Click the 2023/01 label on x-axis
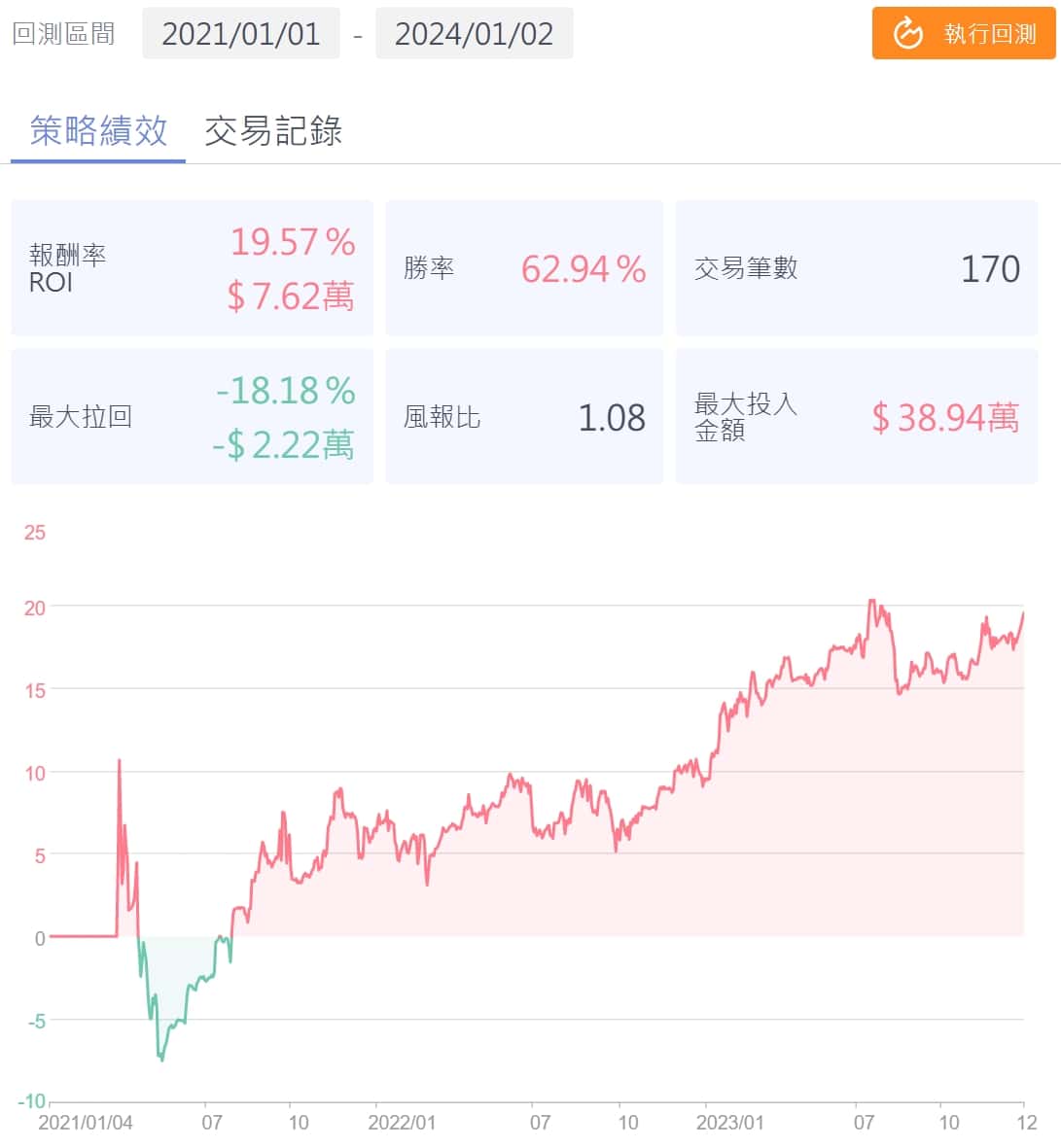This screenshot has width=1061, height=1148. (730, 1123)
